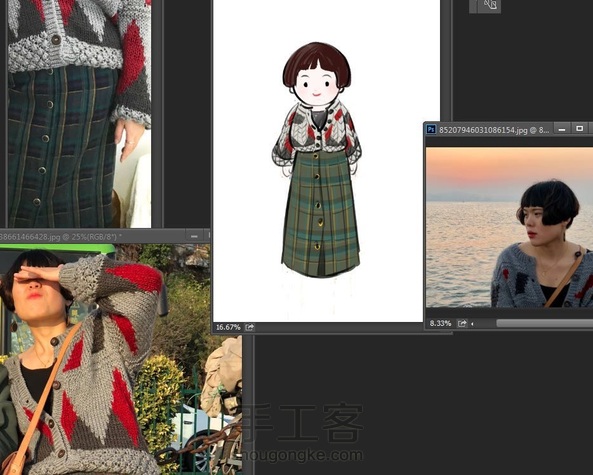The image size is (593, 475).
Task: Click the hand pointer icon in the top panel
Action: 490,5
